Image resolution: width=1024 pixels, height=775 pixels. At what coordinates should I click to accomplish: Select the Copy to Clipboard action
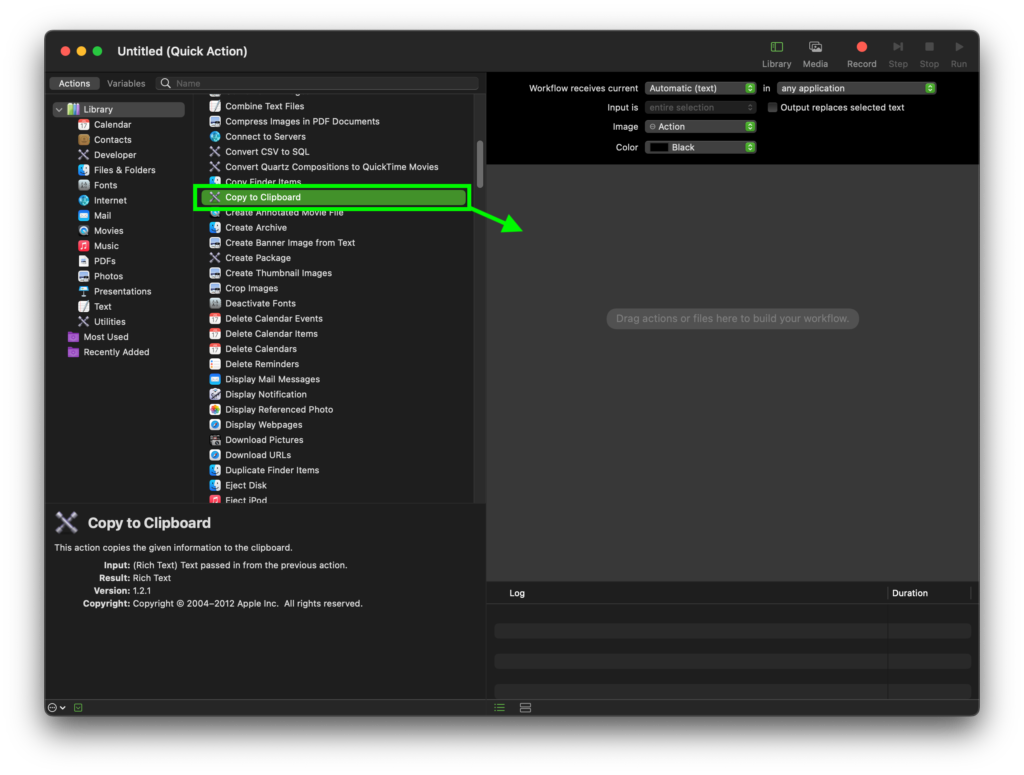332,197
